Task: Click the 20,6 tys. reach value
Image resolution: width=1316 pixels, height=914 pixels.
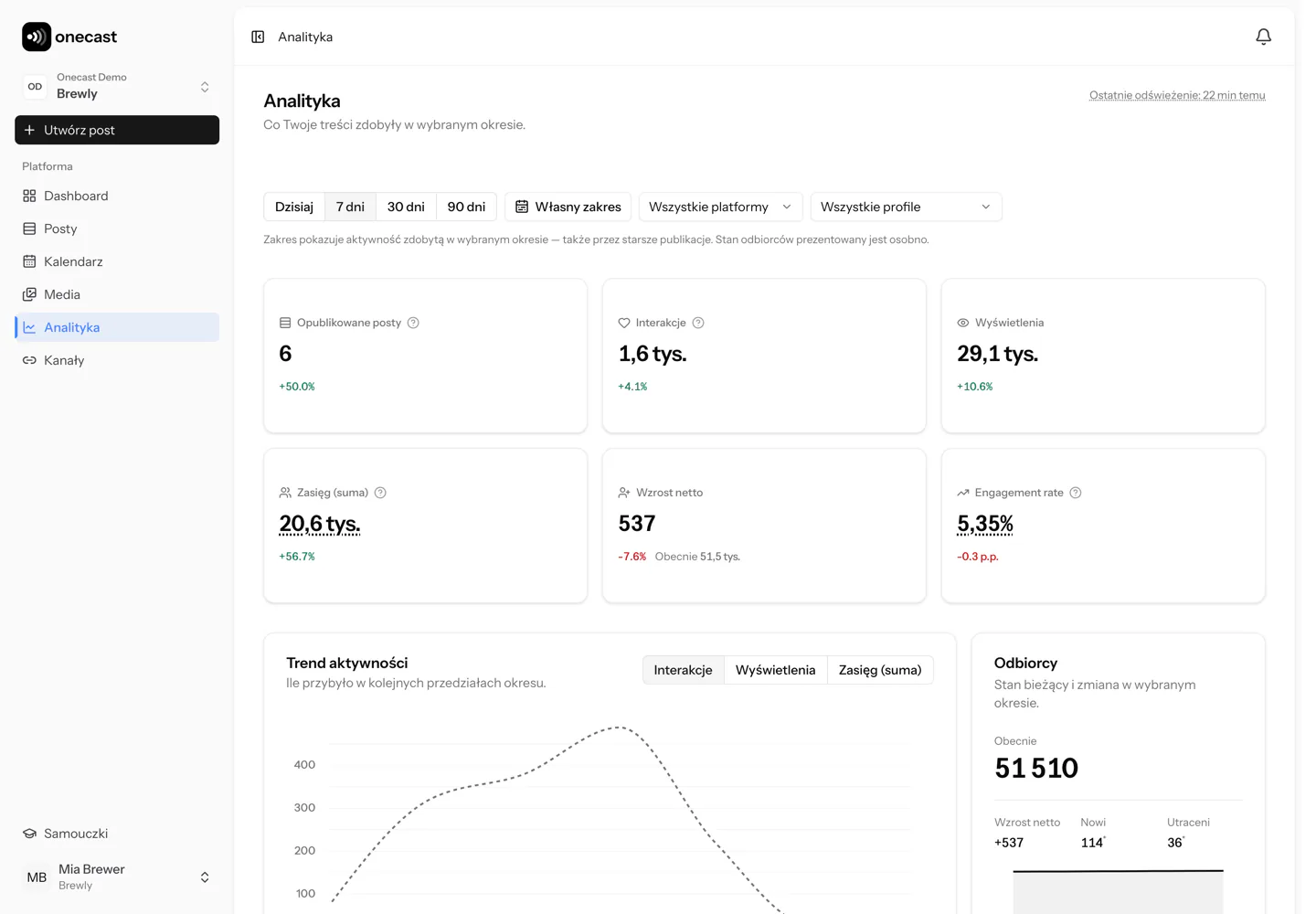Action: [x=320, y=524]
